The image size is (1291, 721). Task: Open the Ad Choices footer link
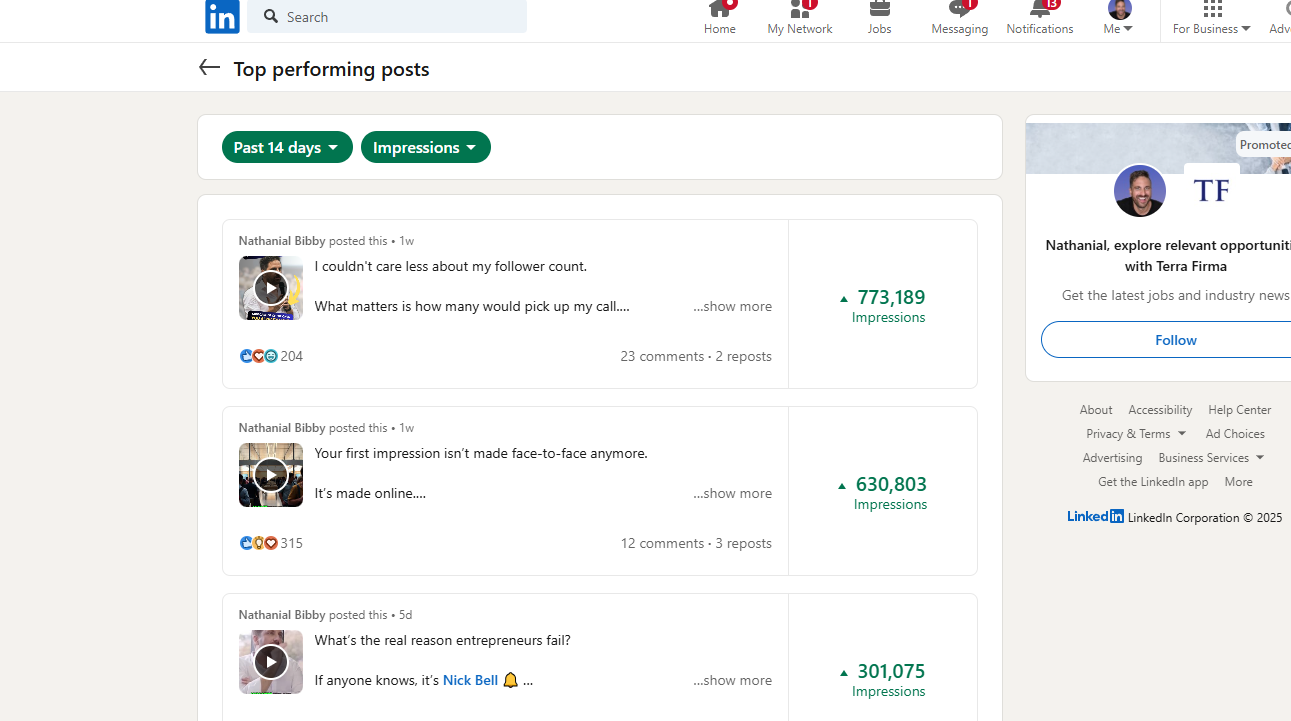pyautogui.click(x=1235, y=434)
